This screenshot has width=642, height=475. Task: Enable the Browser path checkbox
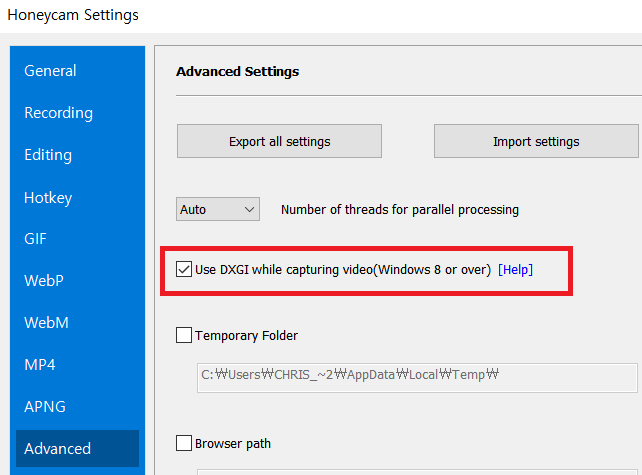pos(184,443)
